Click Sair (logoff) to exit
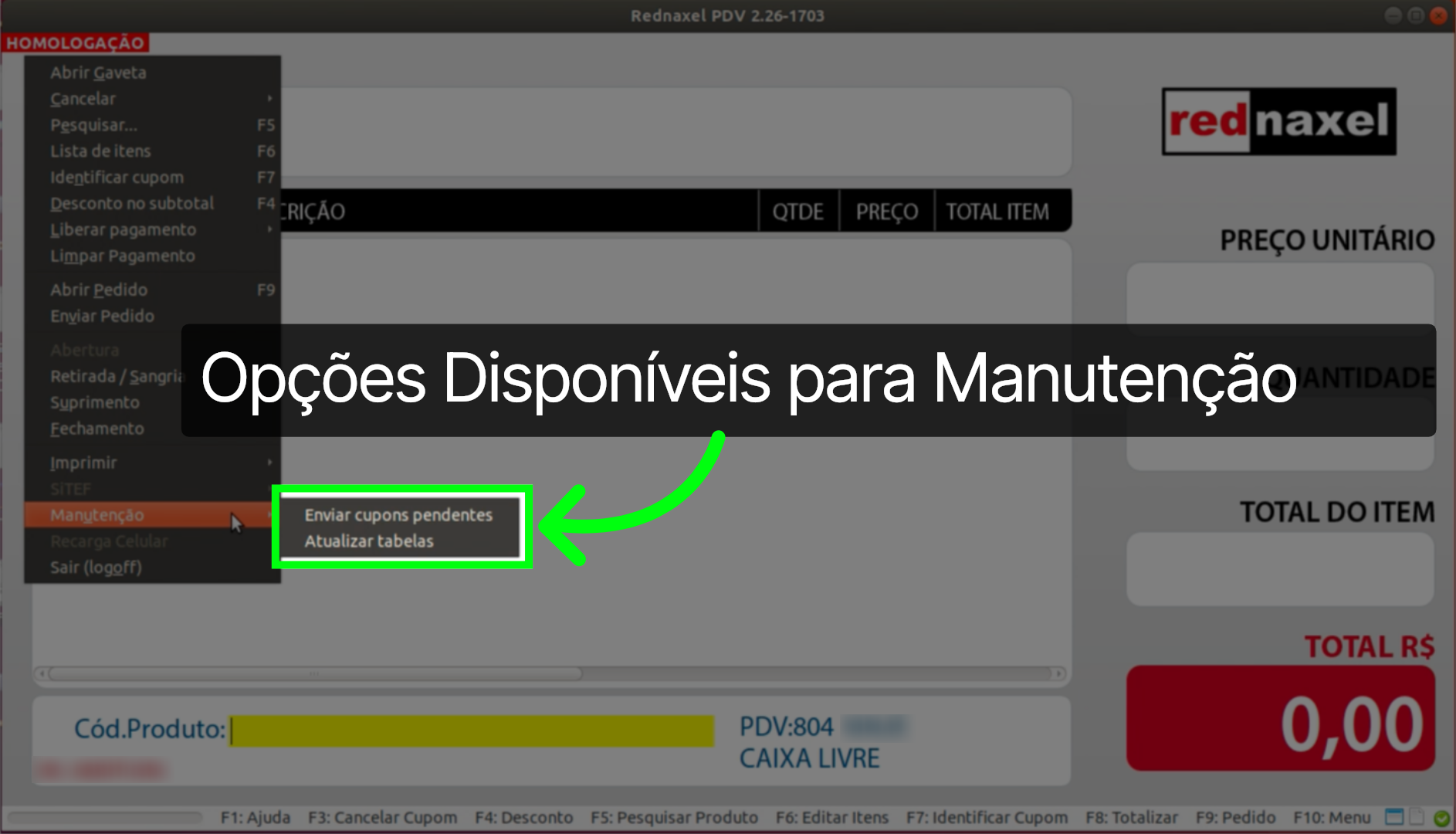Screen dimensions: 1456x834 99,567
